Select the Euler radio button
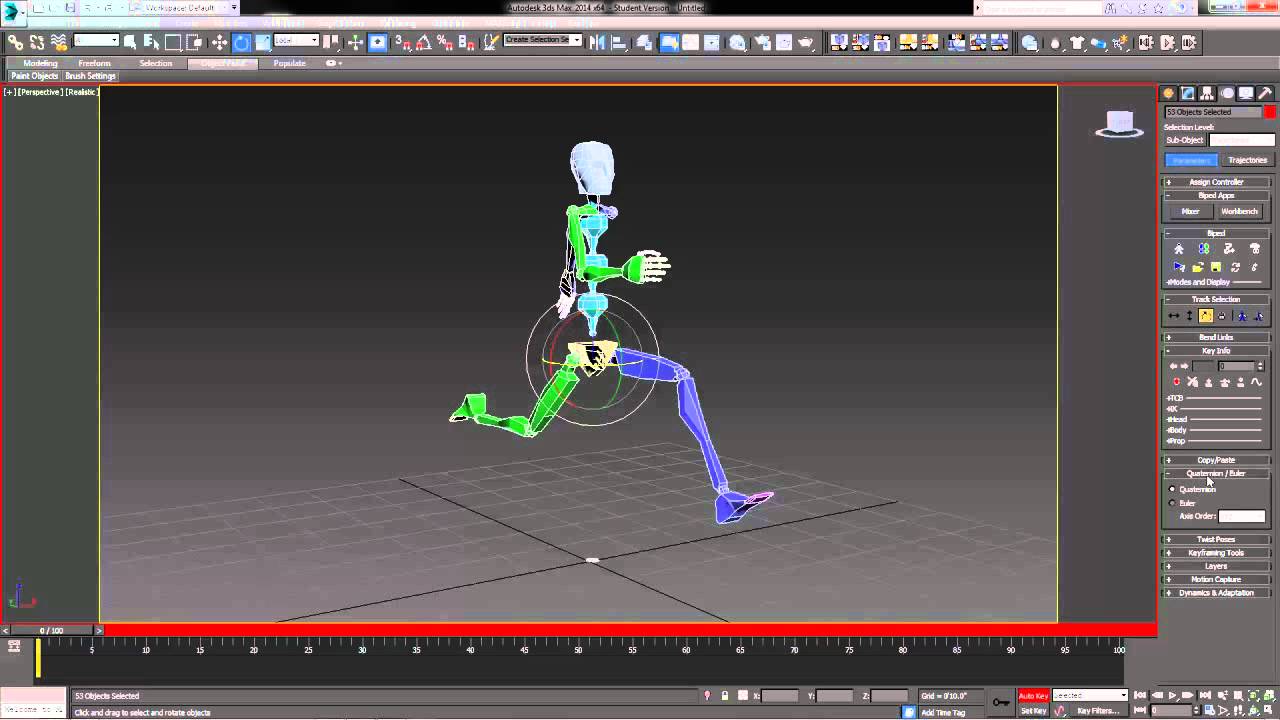The width and height of the screenshot is (1280, 720). [1173, 503]
